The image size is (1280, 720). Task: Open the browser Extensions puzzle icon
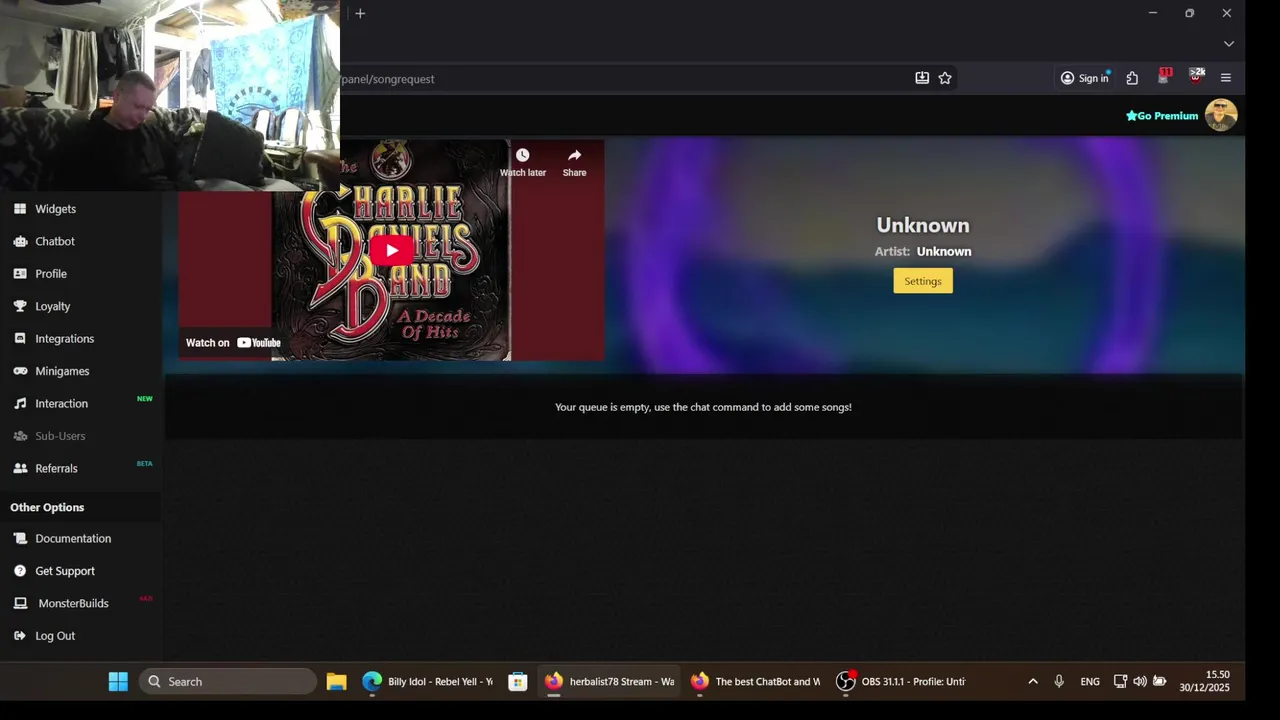(1132, 78)
